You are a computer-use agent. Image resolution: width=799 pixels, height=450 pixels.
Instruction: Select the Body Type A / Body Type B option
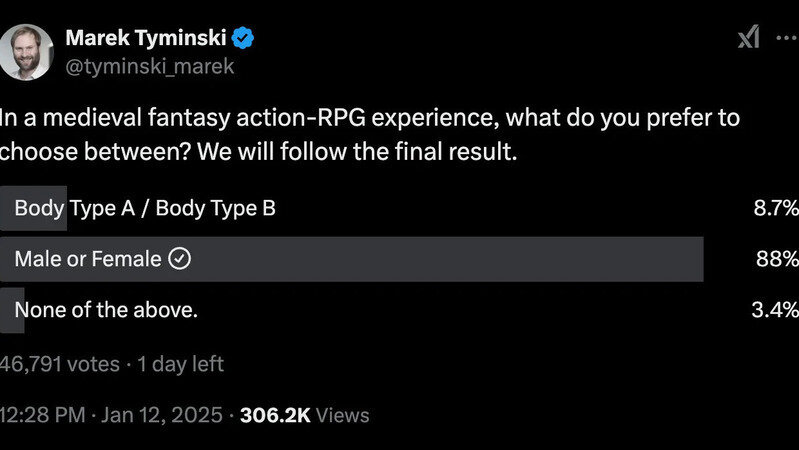coord(145,208)
